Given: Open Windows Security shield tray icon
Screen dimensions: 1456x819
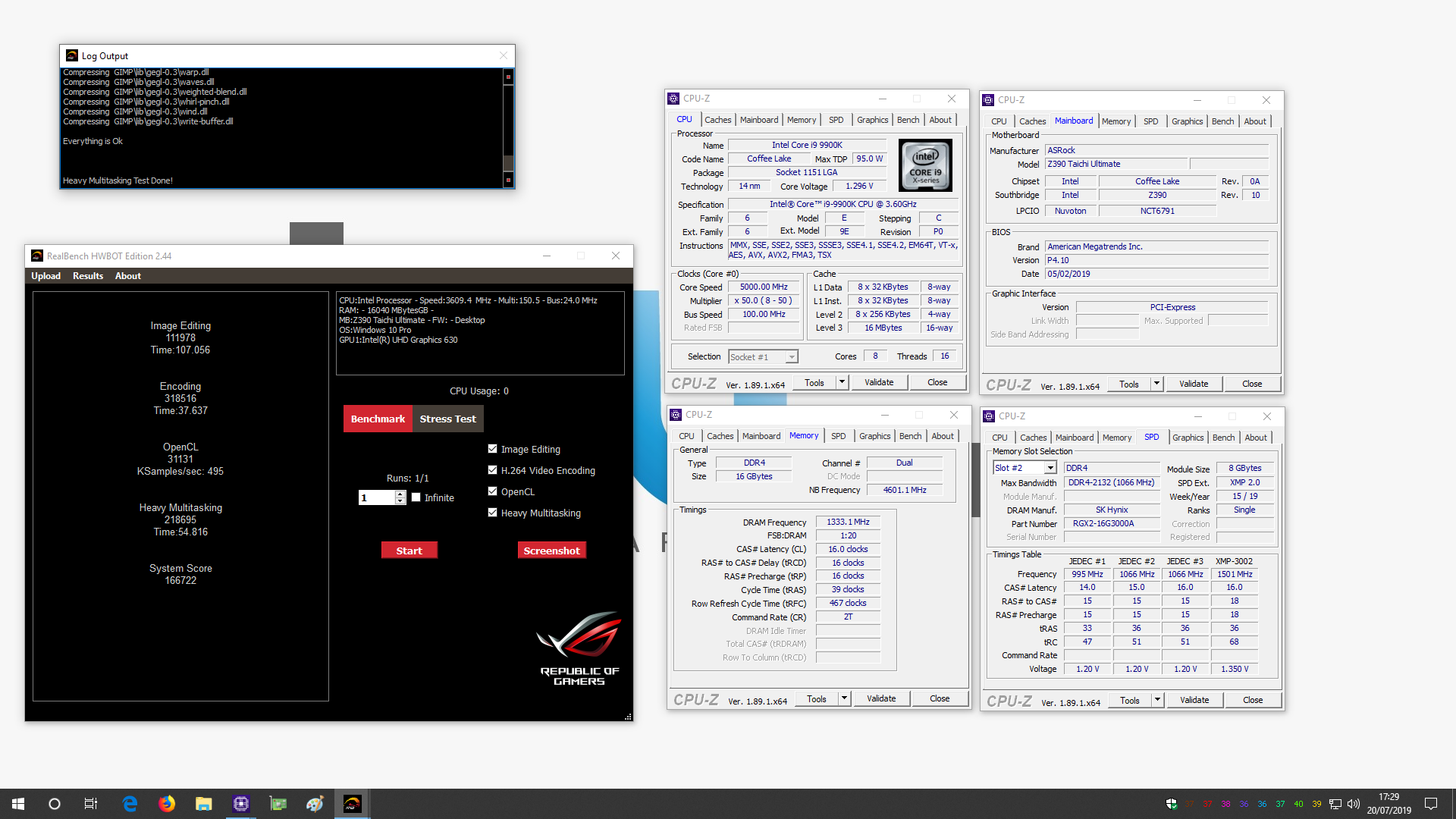Looking at the screenshot, I should pyautogui.click(x=1172, y=804).
